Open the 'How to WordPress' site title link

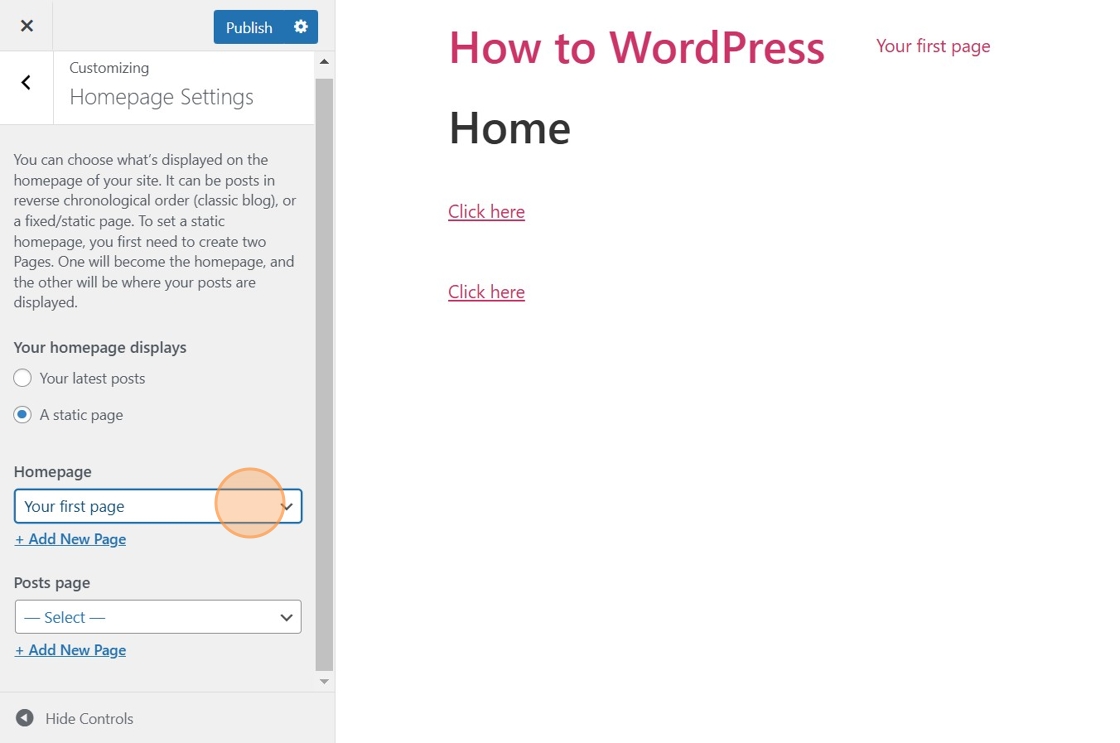tap(636, 48)
